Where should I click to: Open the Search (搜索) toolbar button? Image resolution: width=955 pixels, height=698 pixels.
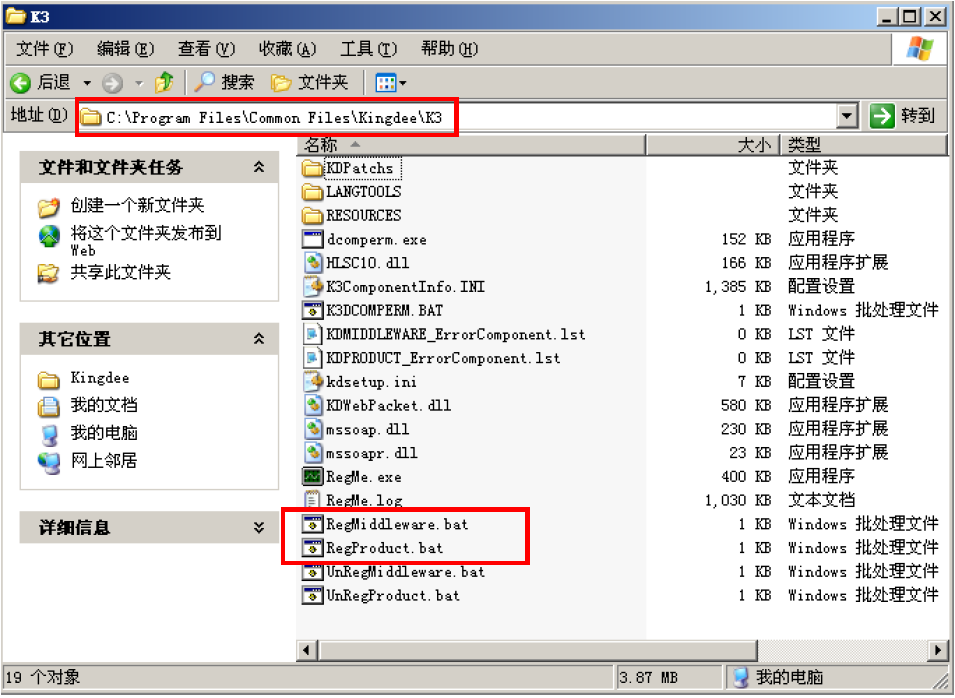224,82
